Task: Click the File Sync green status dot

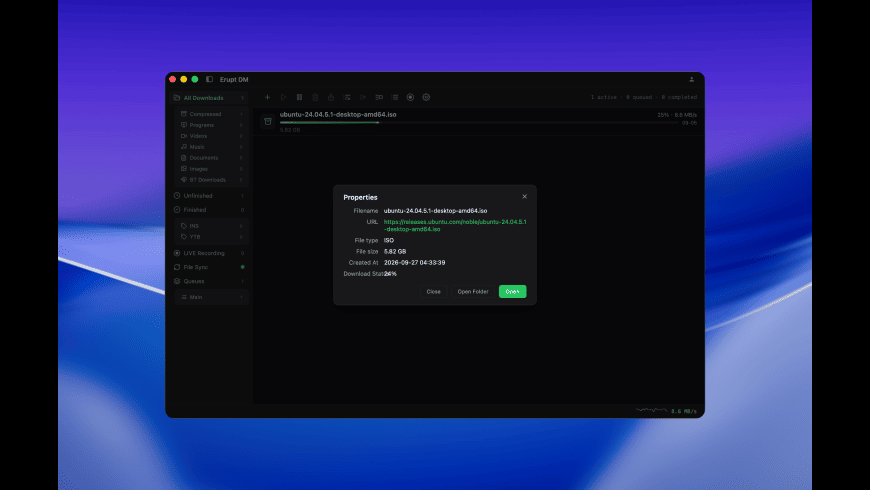Action: [x=242, y=267]
